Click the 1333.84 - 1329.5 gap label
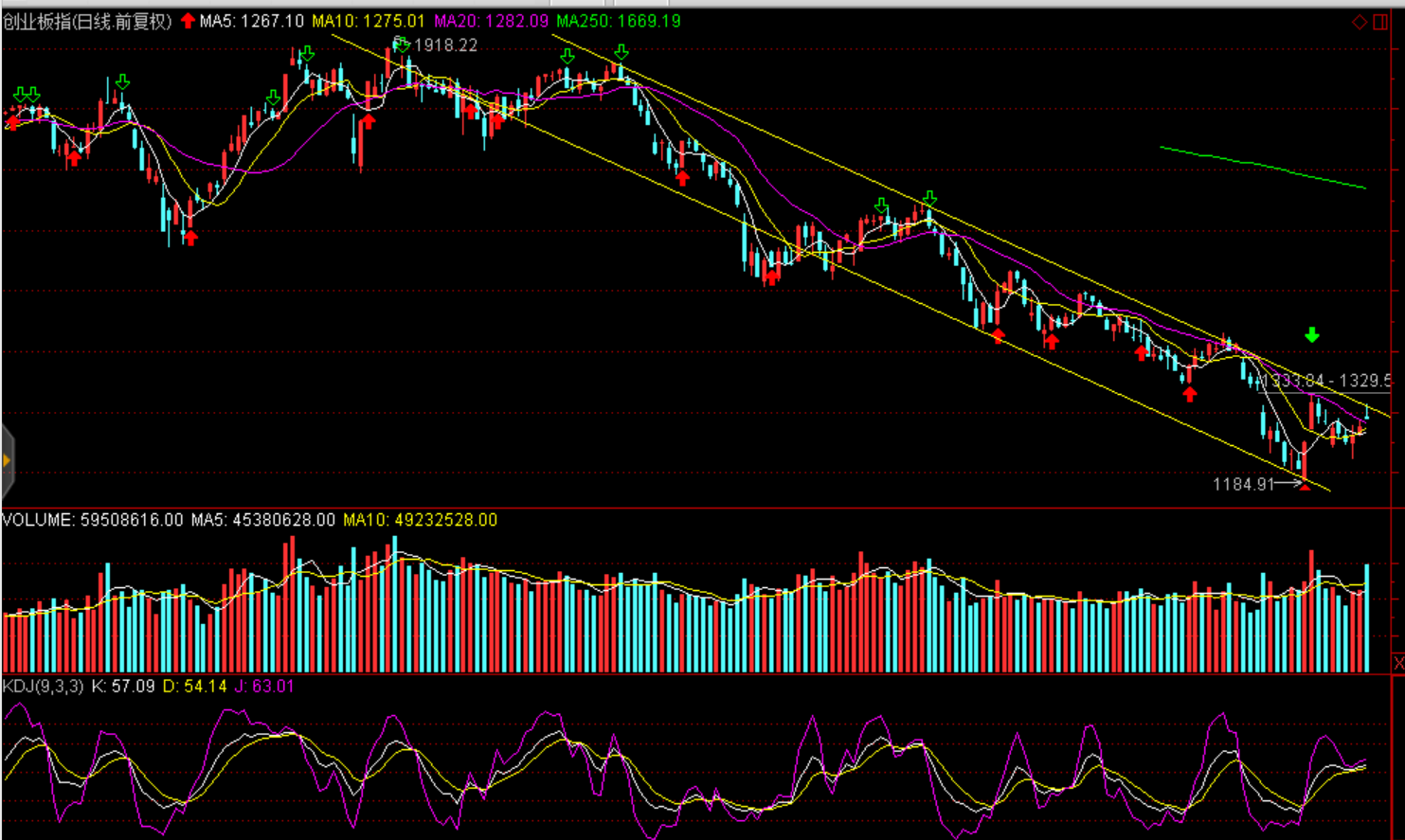The height and width of the screenshot is (840, 1405). pyautogui.click(x=1326, y=381)
